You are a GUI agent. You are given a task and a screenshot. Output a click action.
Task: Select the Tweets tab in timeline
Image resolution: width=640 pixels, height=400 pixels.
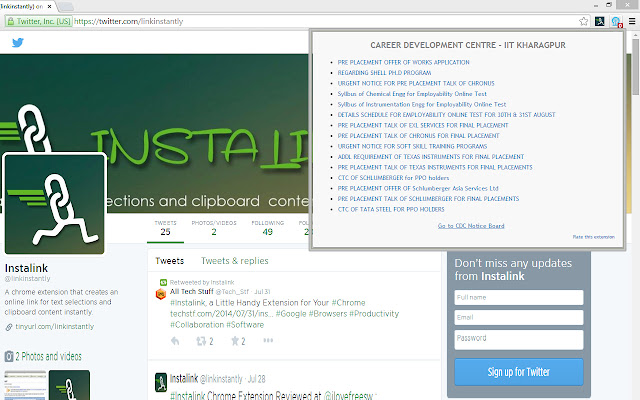pyautogui.click(x=168, y=261)
